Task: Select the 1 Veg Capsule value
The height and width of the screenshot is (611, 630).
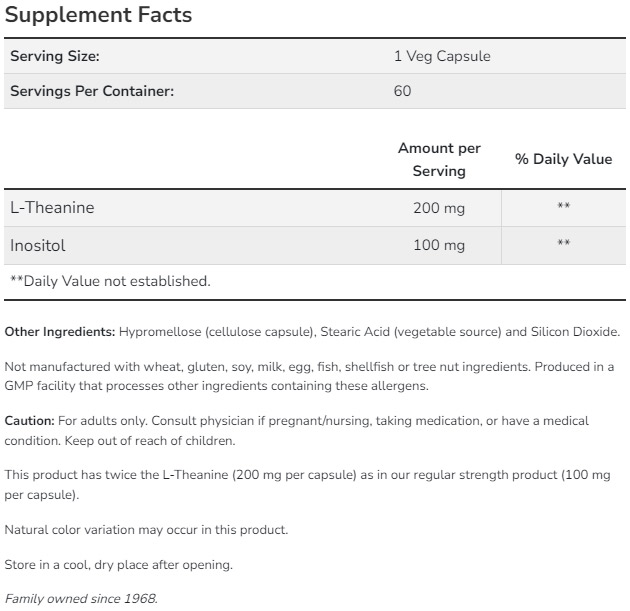Action: click(x=442, y=56)
